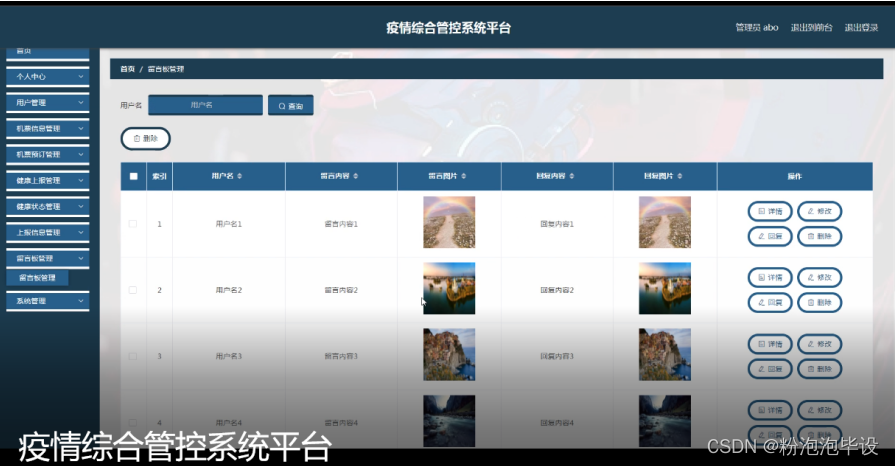Click 删除 in the 用户名3 row
This screenshot has width=895, height=466.
pyautogui.click(x=820, y=369)
